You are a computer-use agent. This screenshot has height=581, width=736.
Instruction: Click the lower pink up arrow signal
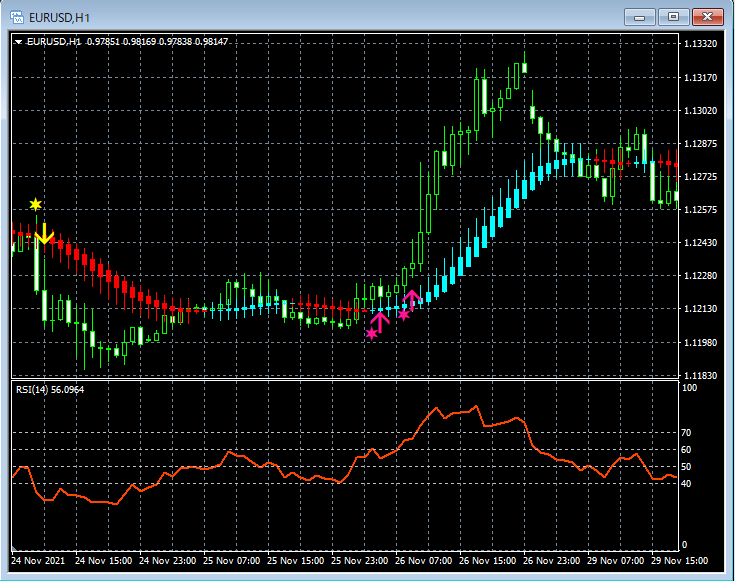pos(379,322)
